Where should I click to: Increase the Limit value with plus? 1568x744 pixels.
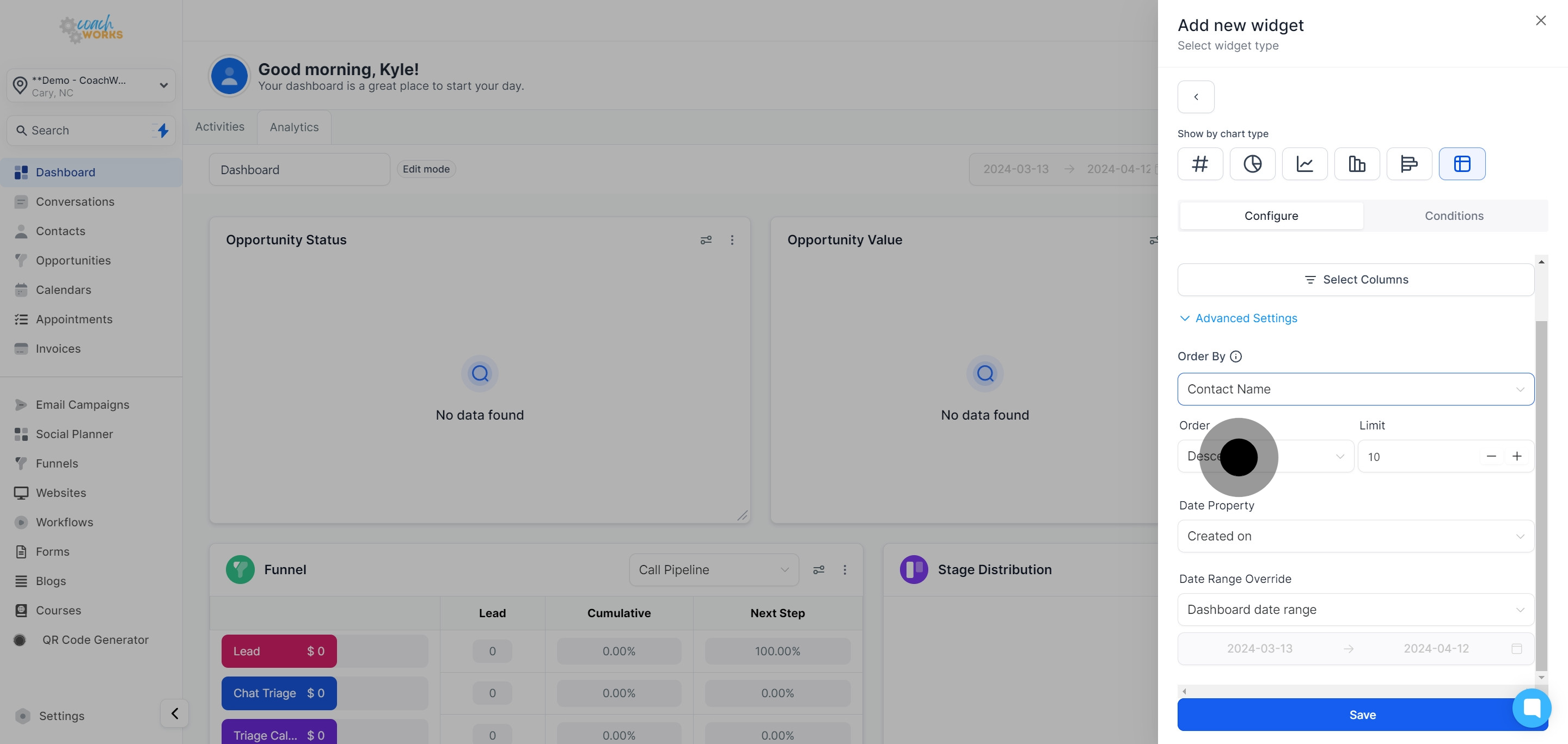[x=1516, y=456]
